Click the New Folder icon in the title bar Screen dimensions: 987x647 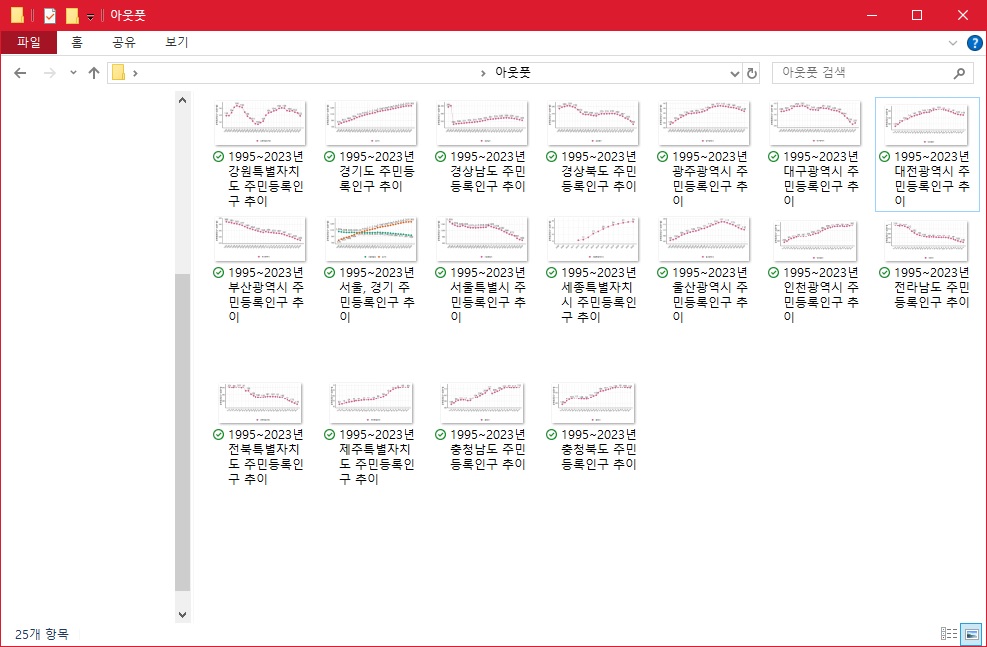[72, 16]
